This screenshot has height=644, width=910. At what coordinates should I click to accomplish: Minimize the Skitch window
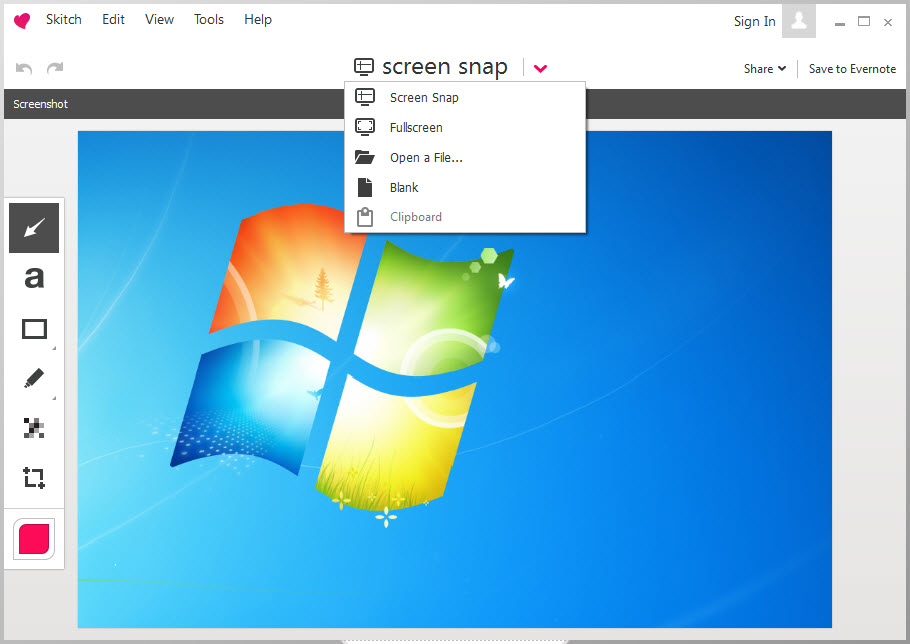(x=839, y=23)
